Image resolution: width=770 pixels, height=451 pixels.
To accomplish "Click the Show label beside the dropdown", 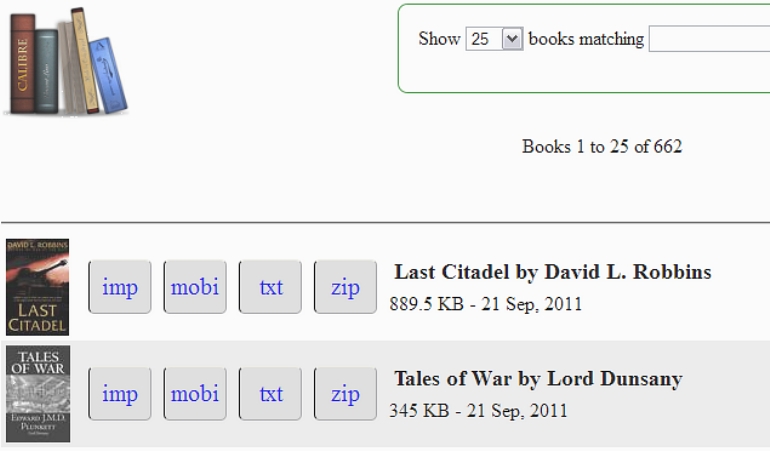I will (439, 39).
